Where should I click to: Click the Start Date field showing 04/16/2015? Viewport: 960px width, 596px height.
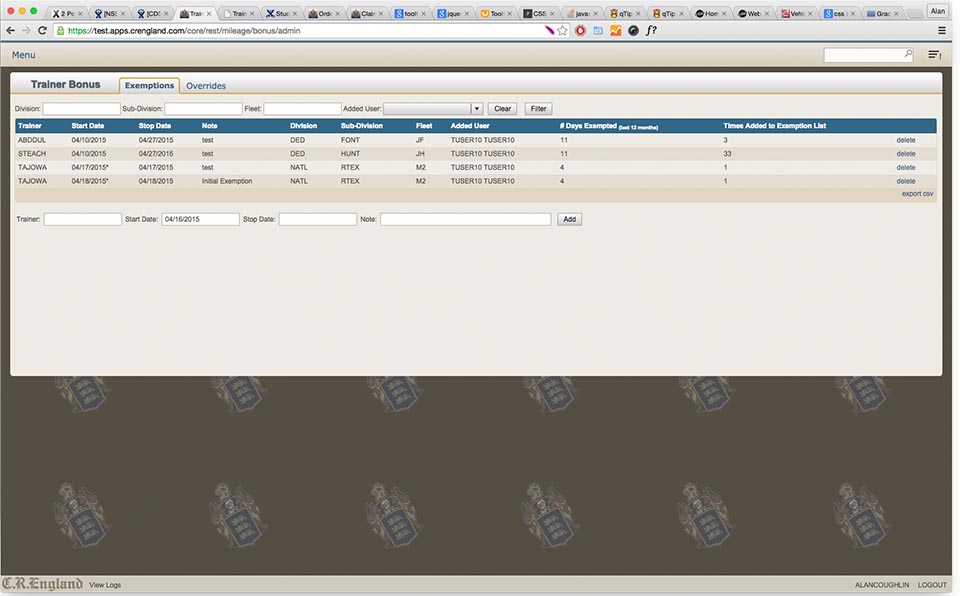click(200, 219)
